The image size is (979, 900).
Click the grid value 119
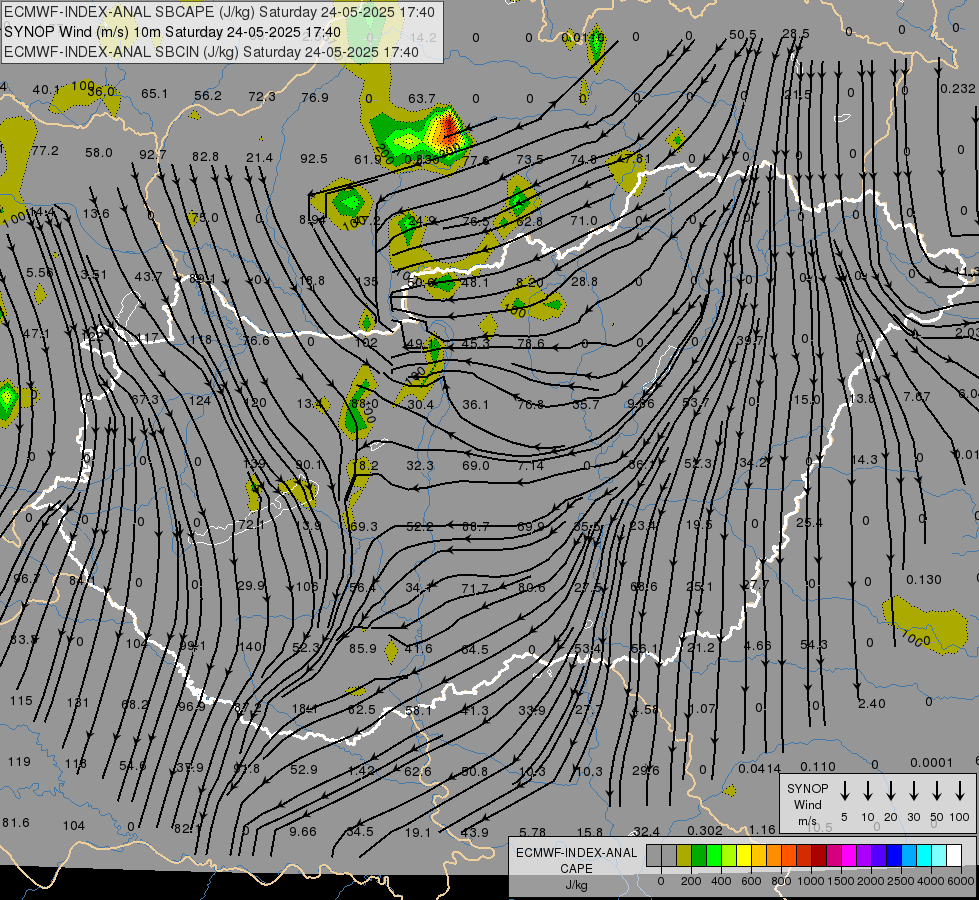click(x=19, y=761)
